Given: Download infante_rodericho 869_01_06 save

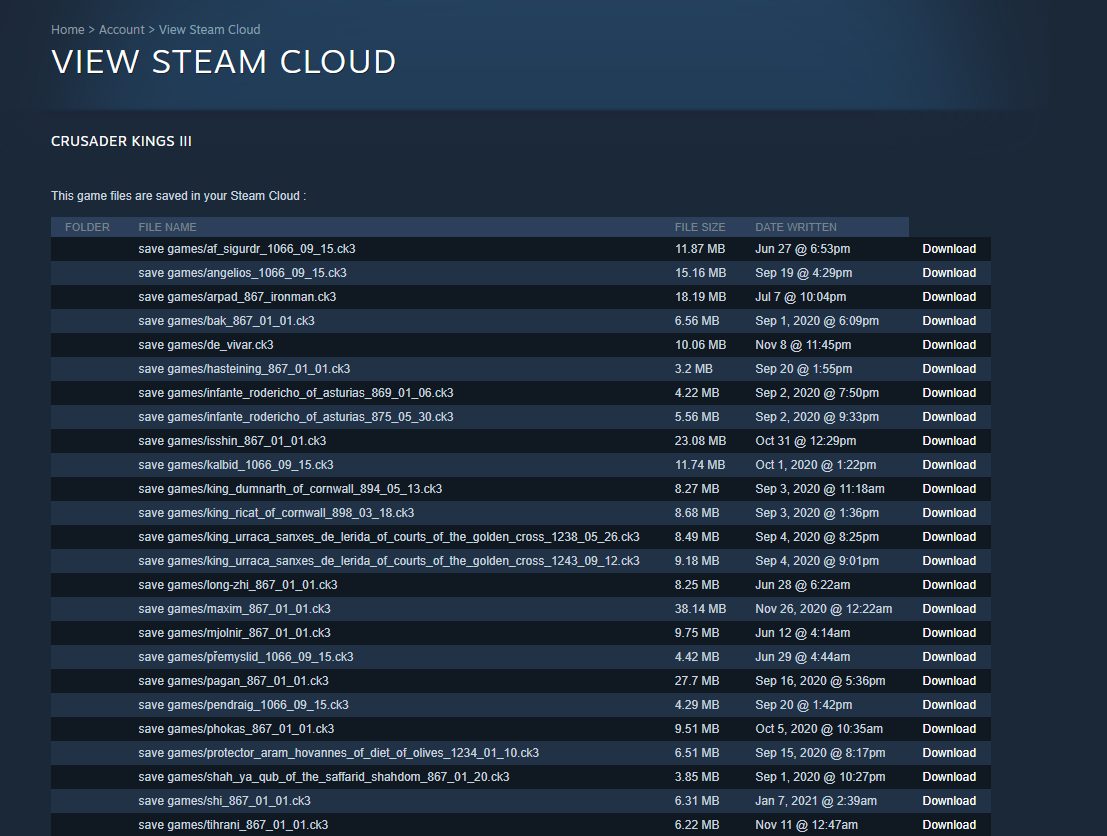Looking at the screenshot, I should 949,393.
